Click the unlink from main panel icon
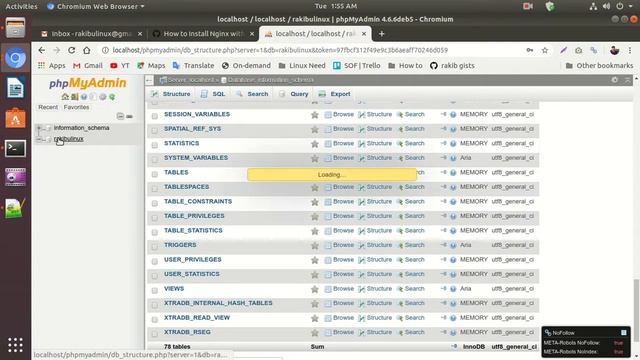The image size is (640, 360). coord(129,116)
